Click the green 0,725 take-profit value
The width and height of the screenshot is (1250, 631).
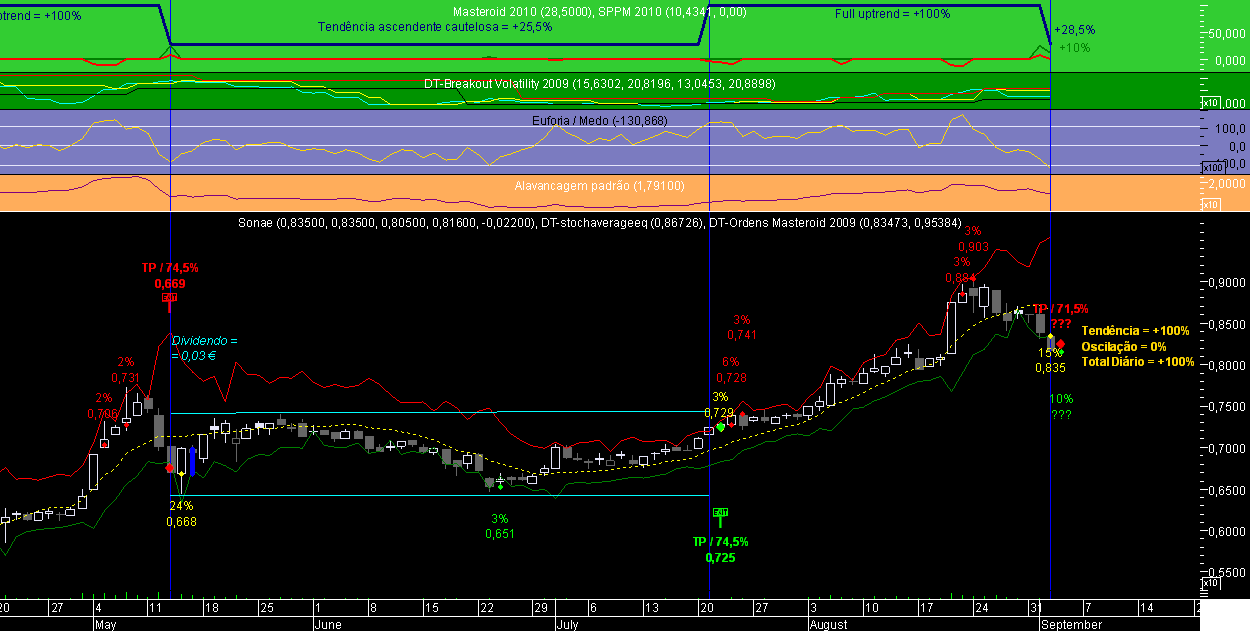(720, 557)
